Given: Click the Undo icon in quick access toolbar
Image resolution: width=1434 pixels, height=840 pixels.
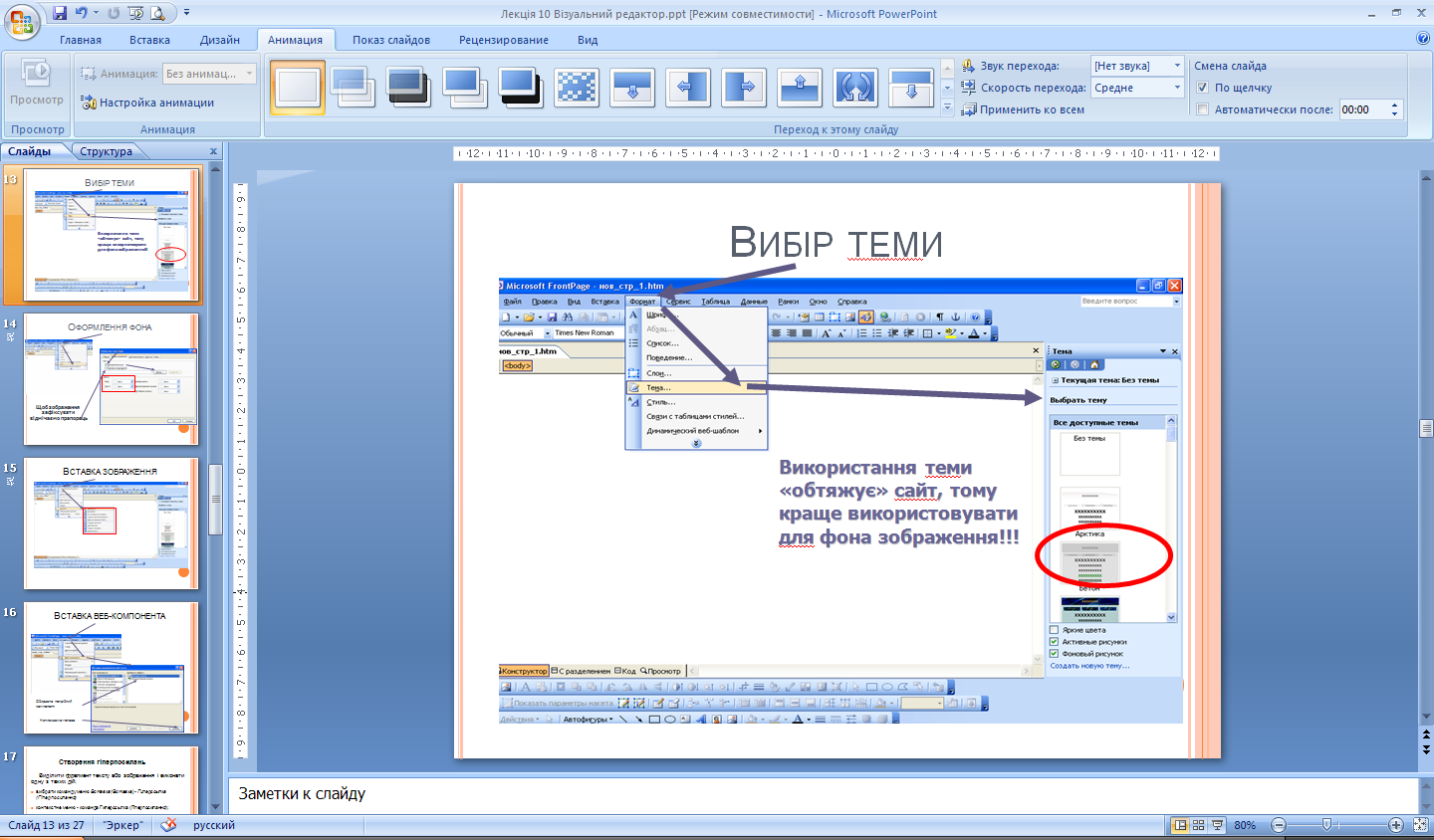Looking at the screenshot, I should click(x=81, y=13).
